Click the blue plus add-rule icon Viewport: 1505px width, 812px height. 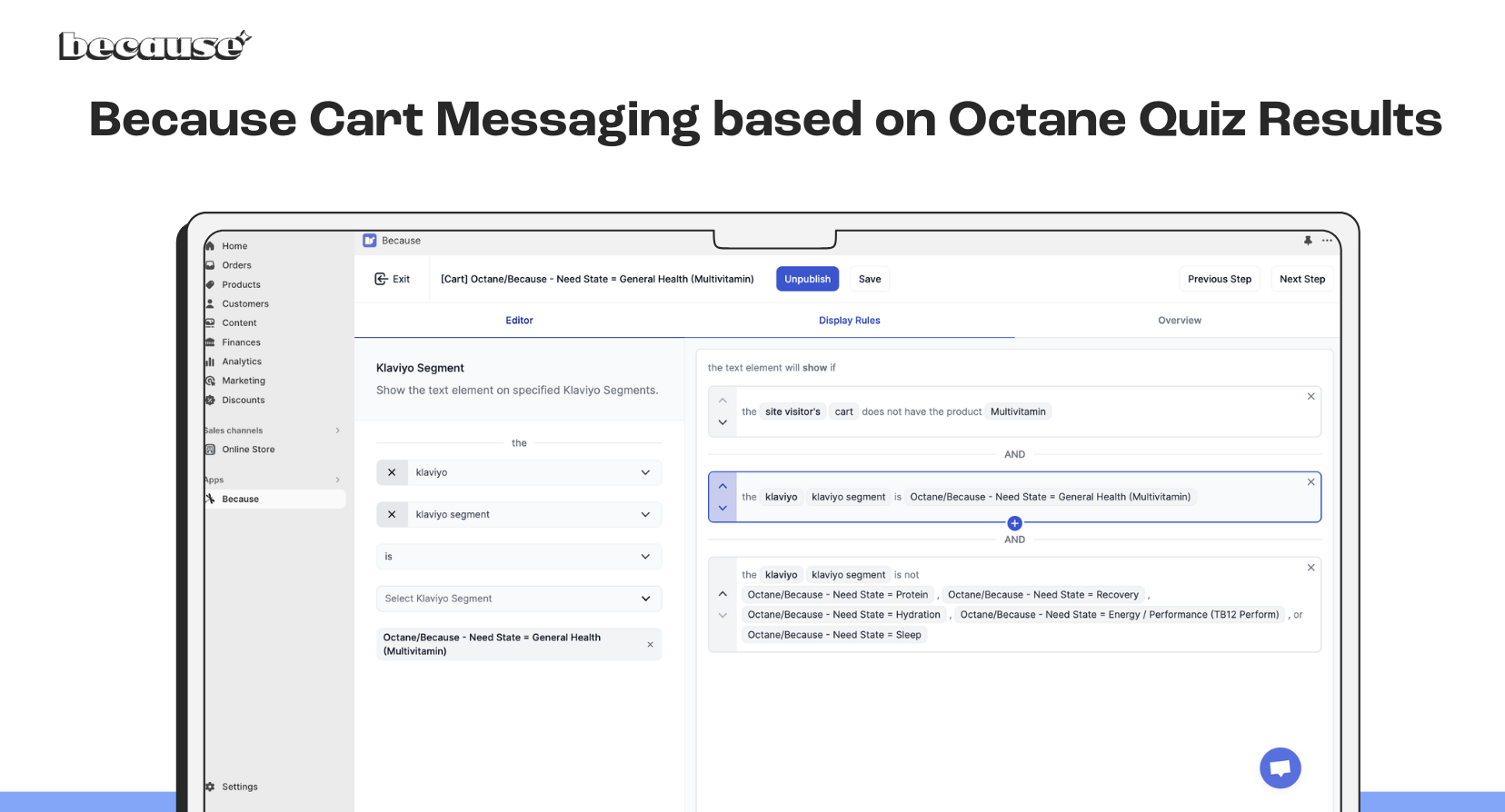click(x=1014, y=523)
